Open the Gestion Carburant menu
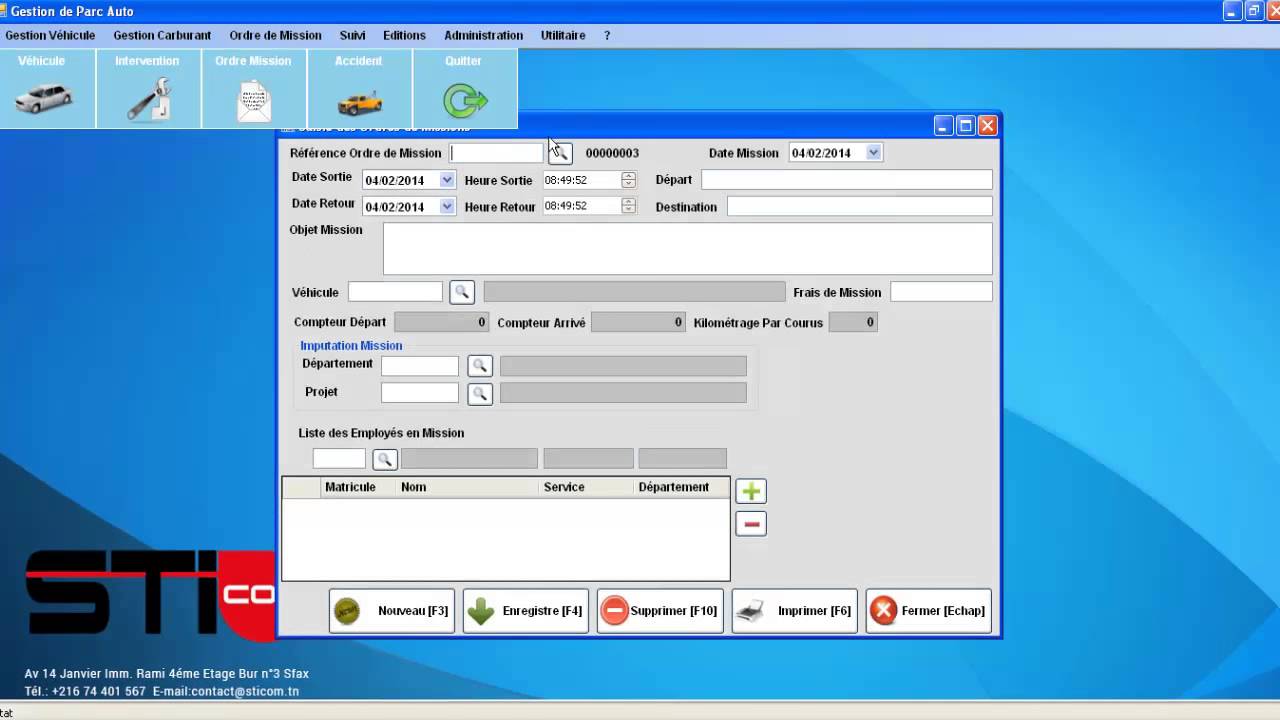1280x720 pixels. click(x=162, y=35)
